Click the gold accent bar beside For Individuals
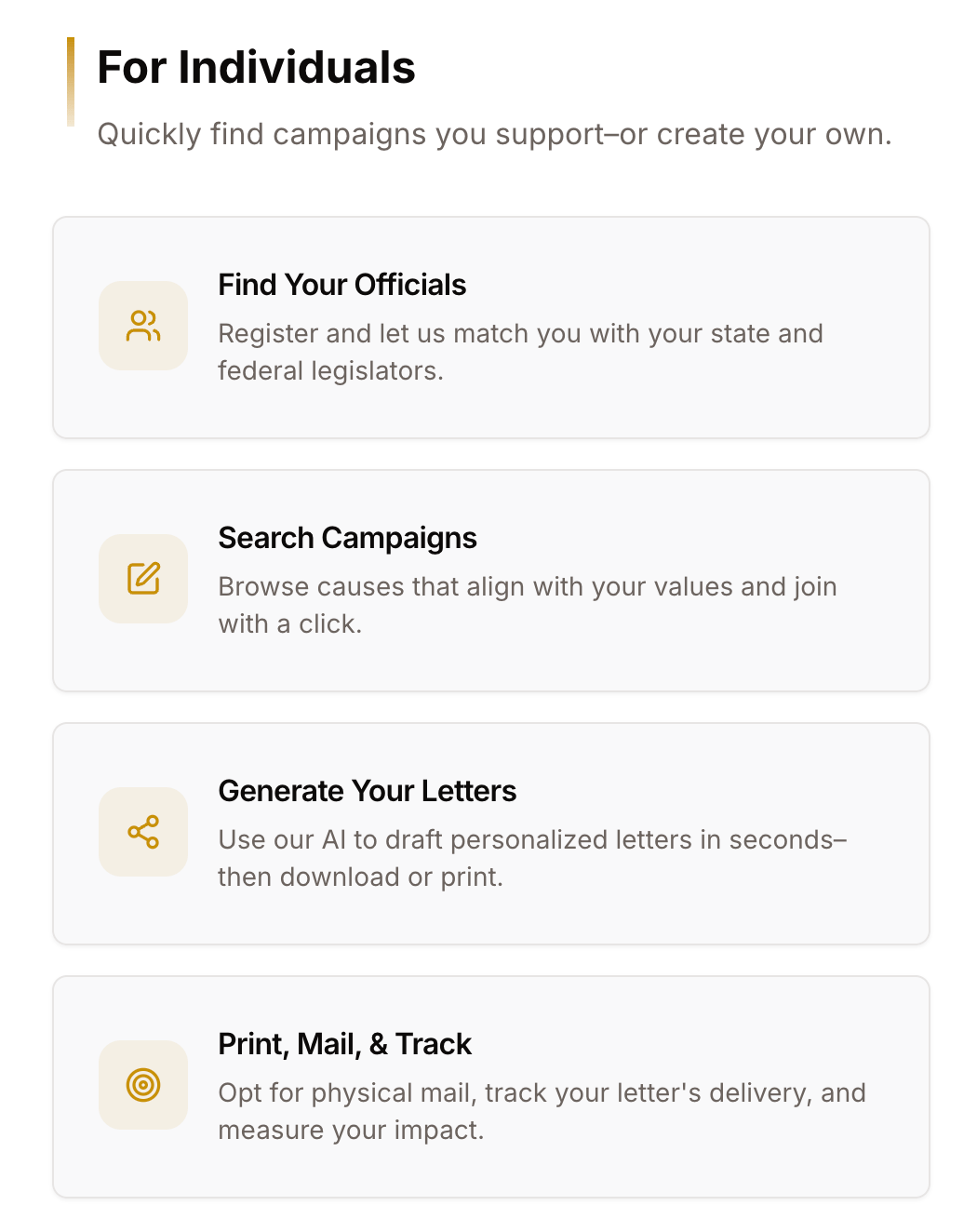The image size is (977, 1232). [x=71, y=82]
